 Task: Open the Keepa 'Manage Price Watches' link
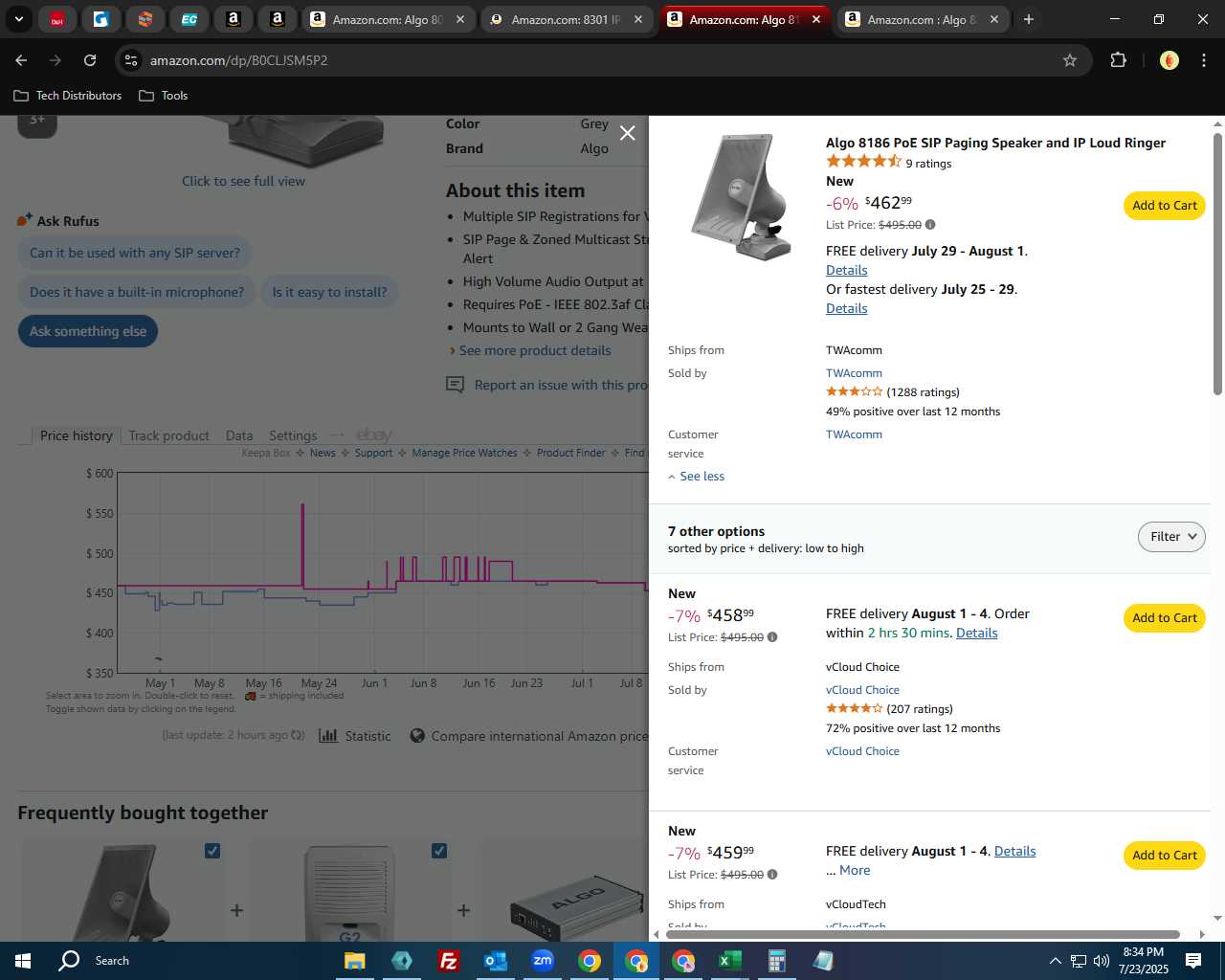[464, 454]
